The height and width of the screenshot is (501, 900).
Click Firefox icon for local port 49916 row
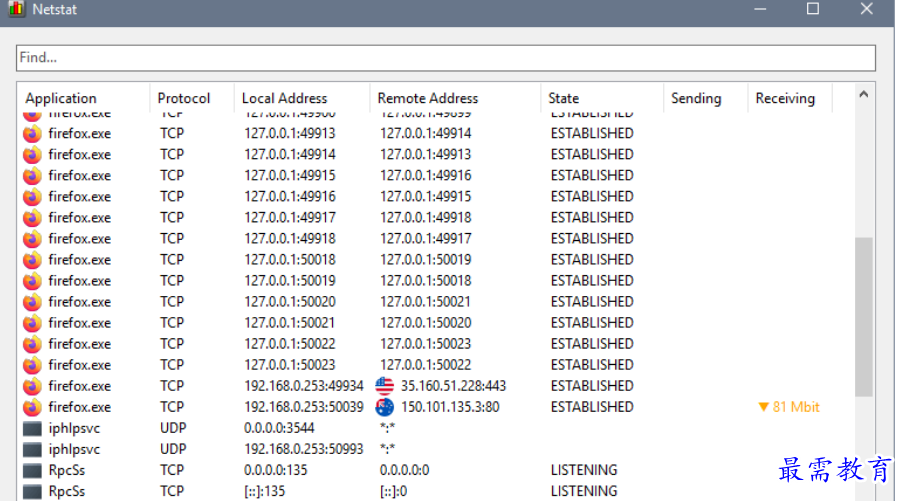click(x=32, y=197)
